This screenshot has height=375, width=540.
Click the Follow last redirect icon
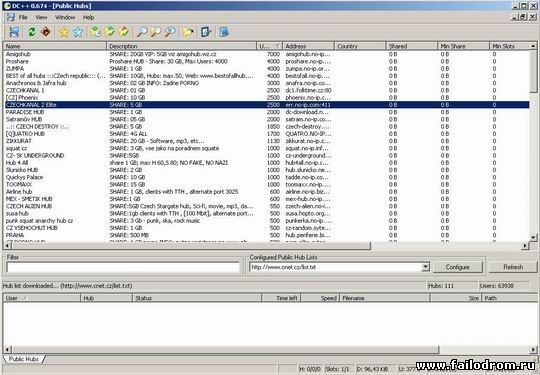click(45, 32)
